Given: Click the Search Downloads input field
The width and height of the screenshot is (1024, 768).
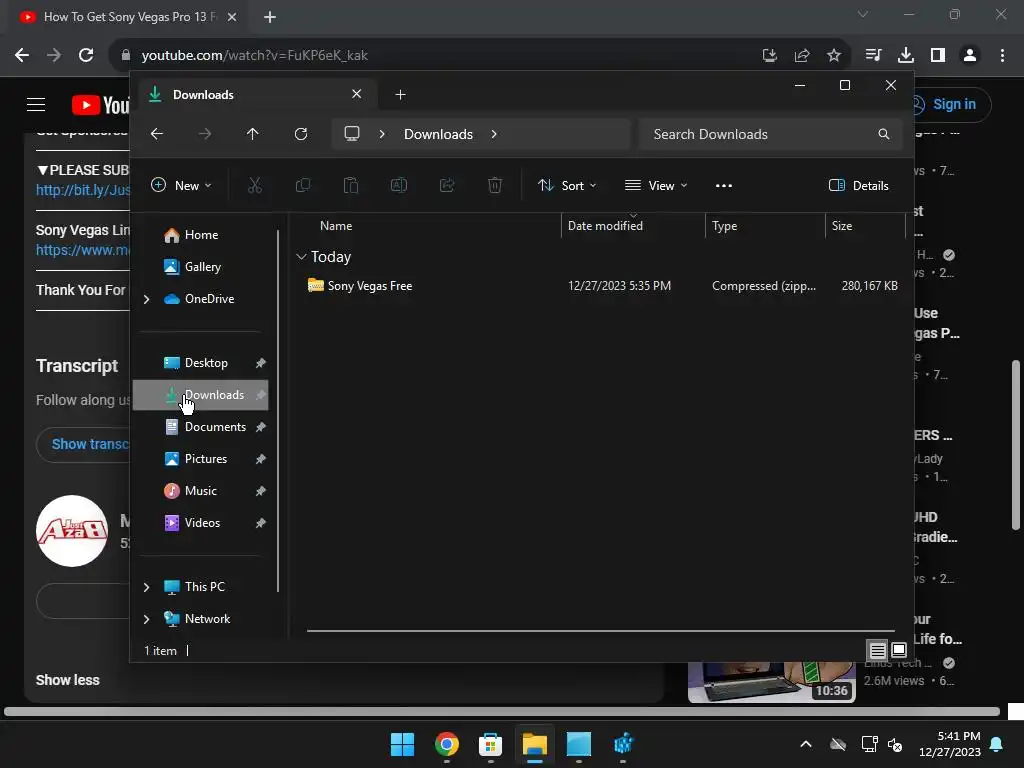Looking at the screenshot, I should [x=771, y=134].
